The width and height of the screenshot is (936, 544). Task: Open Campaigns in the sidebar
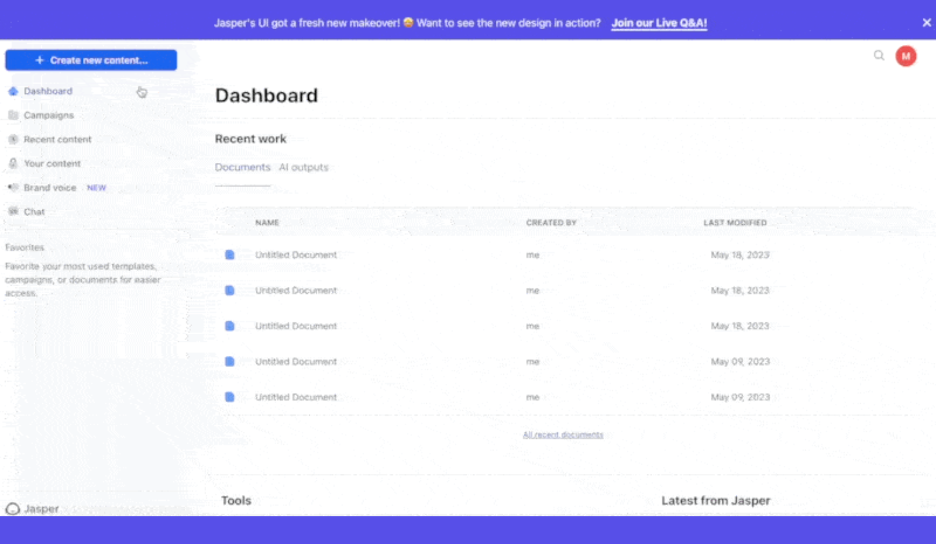click(49, 115)
